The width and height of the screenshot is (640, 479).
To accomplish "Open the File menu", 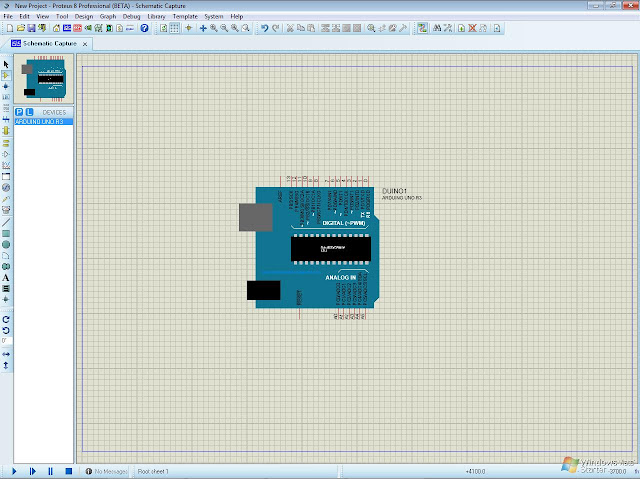I will click(8, 17).
